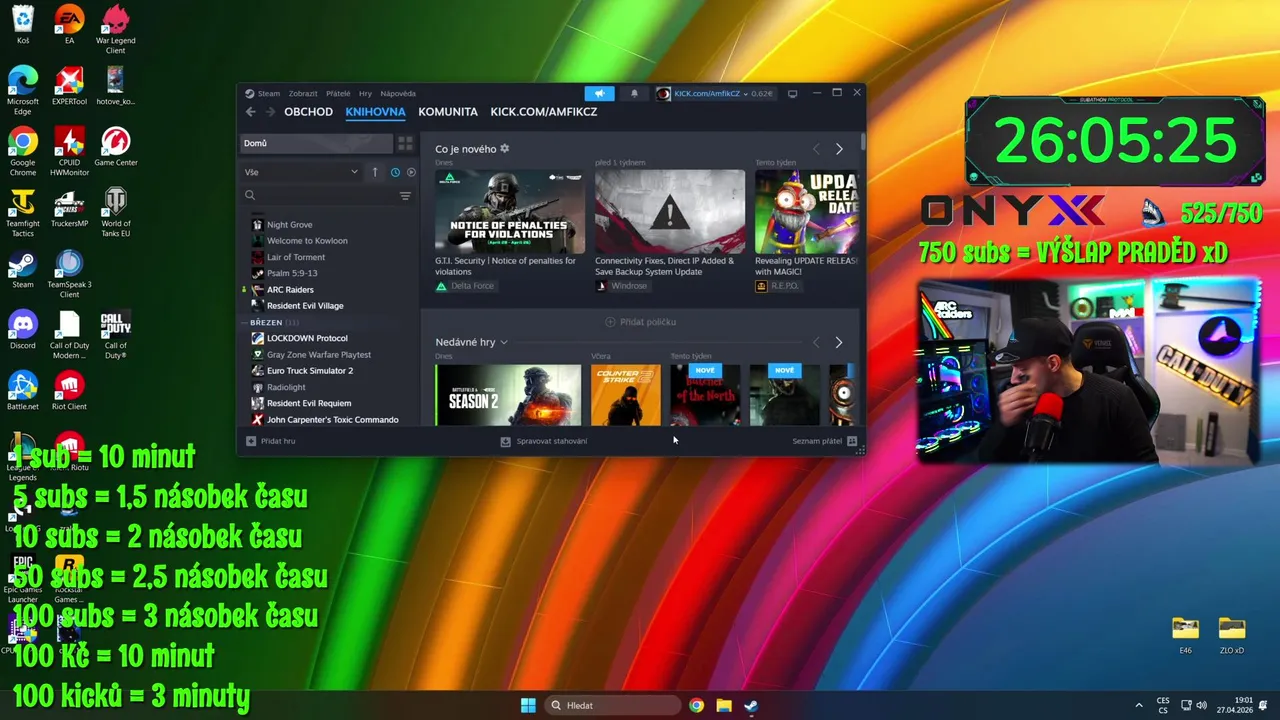1280x720 pixels.
Task: Open Notice of Penalties news thumbnail
Action: tap(510, 211)
